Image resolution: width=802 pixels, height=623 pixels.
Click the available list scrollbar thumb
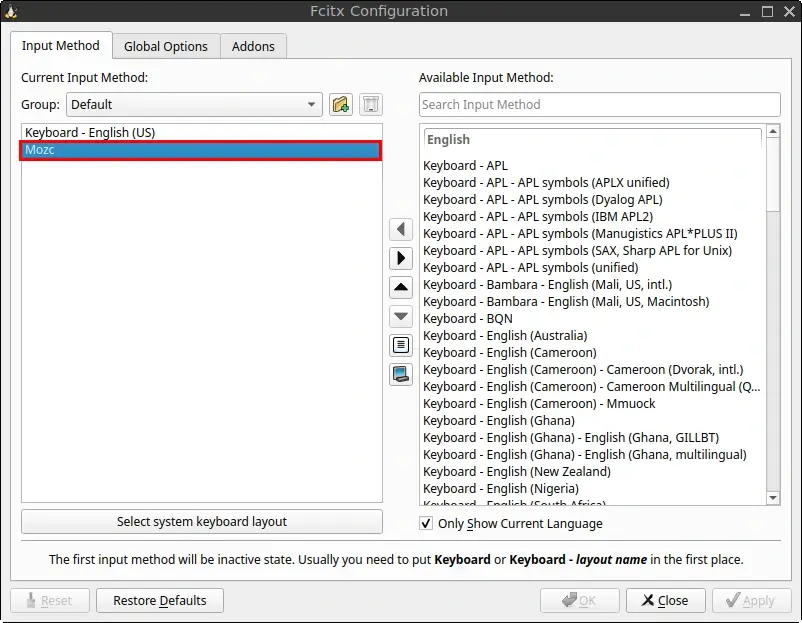773,174
